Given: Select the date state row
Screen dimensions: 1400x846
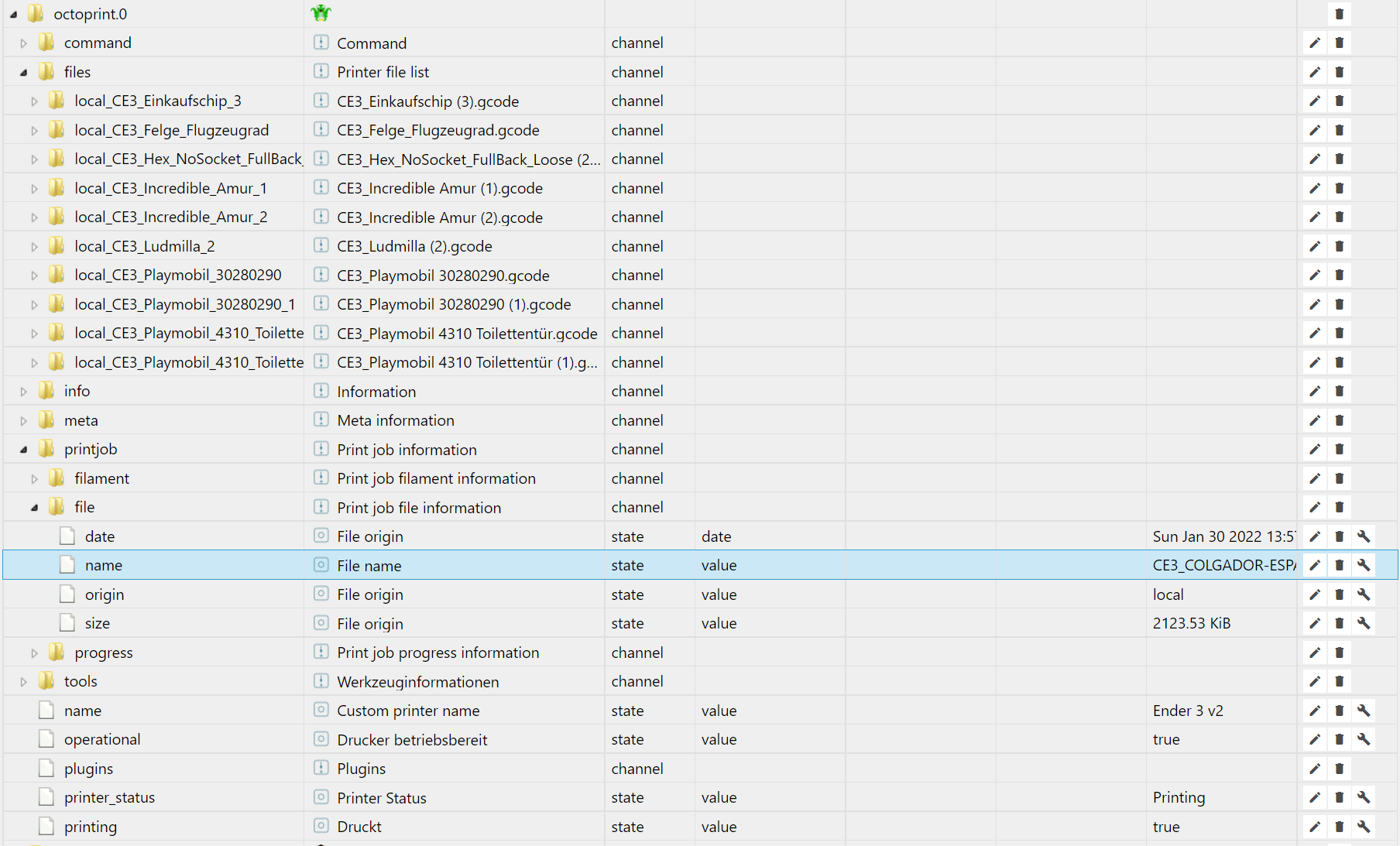Looking at the screenshot, I should [x=700, y=536].
